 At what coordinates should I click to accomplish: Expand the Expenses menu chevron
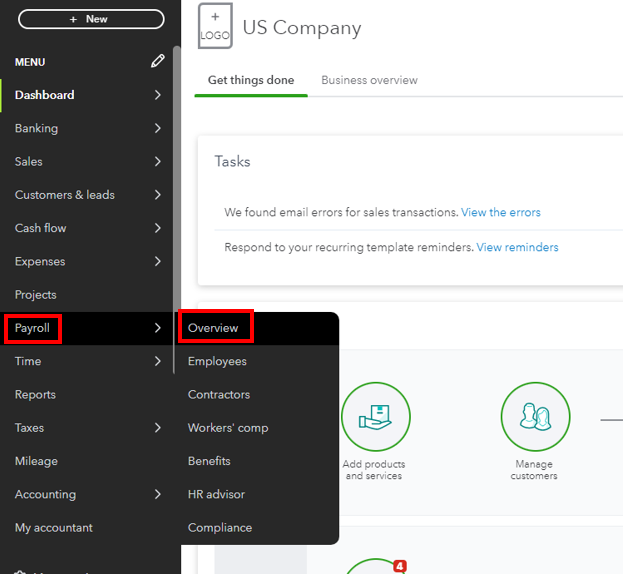(x=158, y=261)
